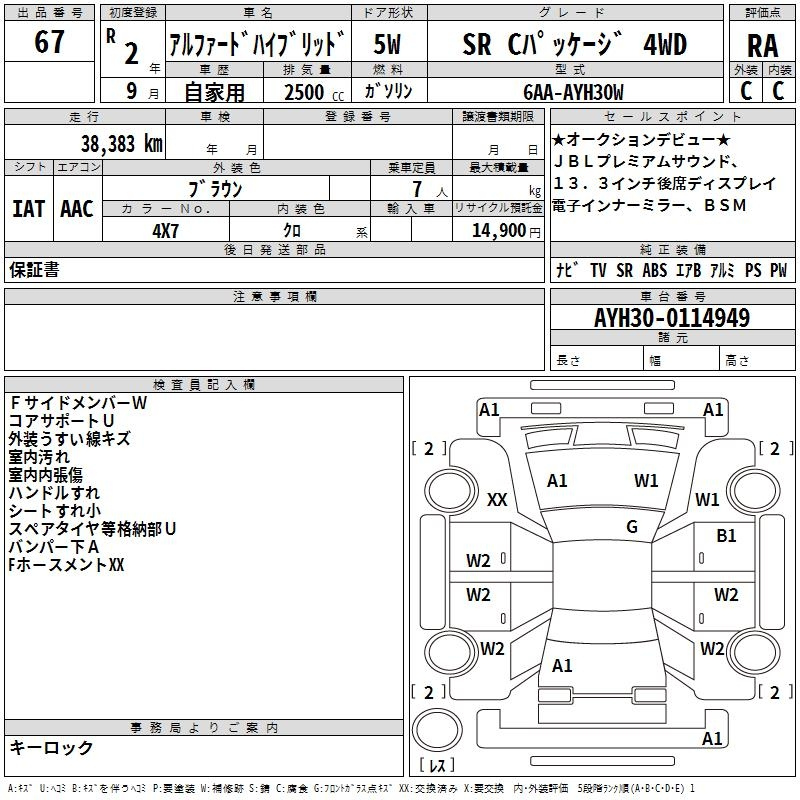800x800 pixels.
Task: Click the キーロック notice text
Action: point(51,747)
